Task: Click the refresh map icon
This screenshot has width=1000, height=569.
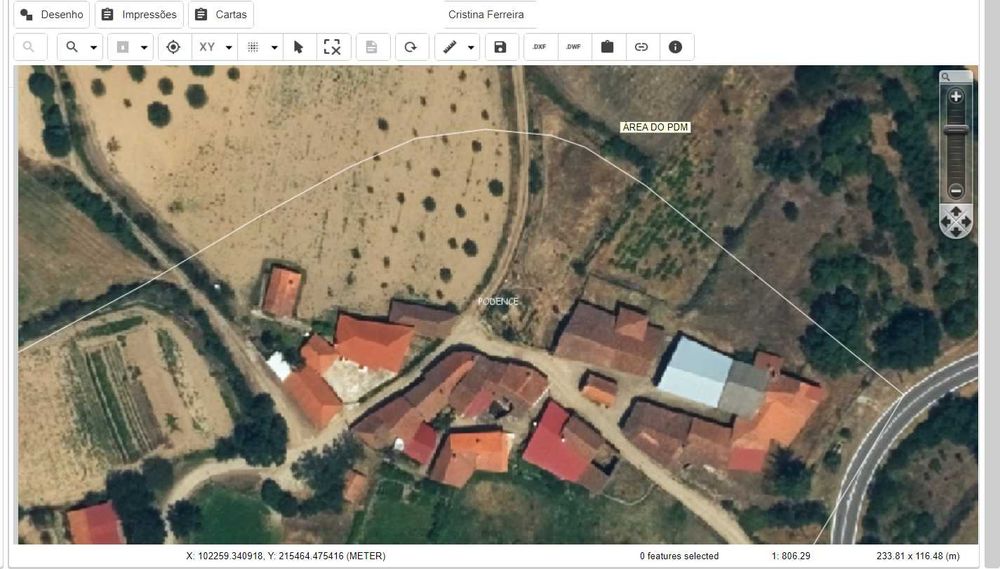Action: 411,47
